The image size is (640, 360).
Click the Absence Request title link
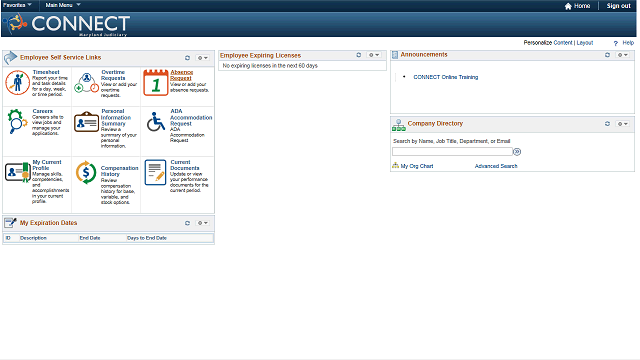[182, 75]
